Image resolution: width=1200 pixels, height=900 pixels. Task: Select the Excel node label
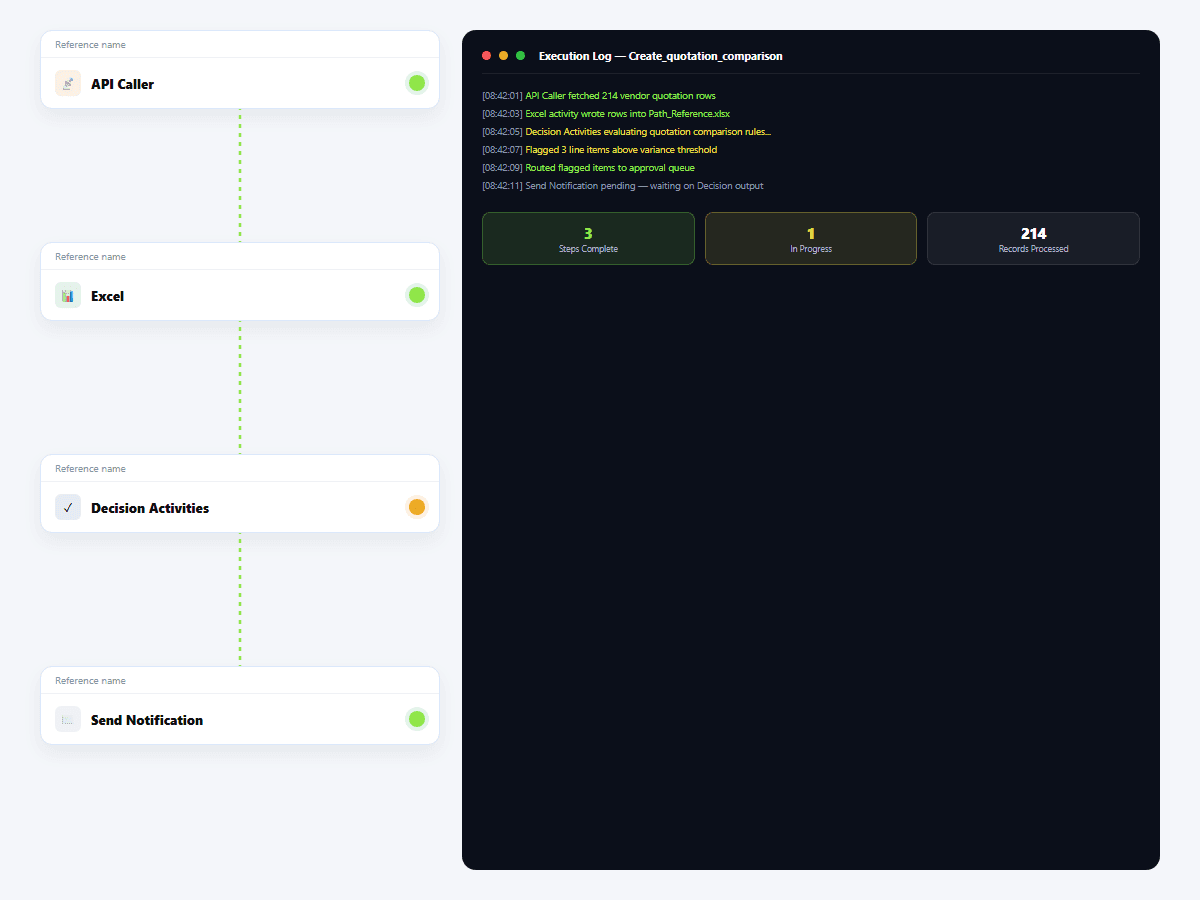[x=107, y=296]
